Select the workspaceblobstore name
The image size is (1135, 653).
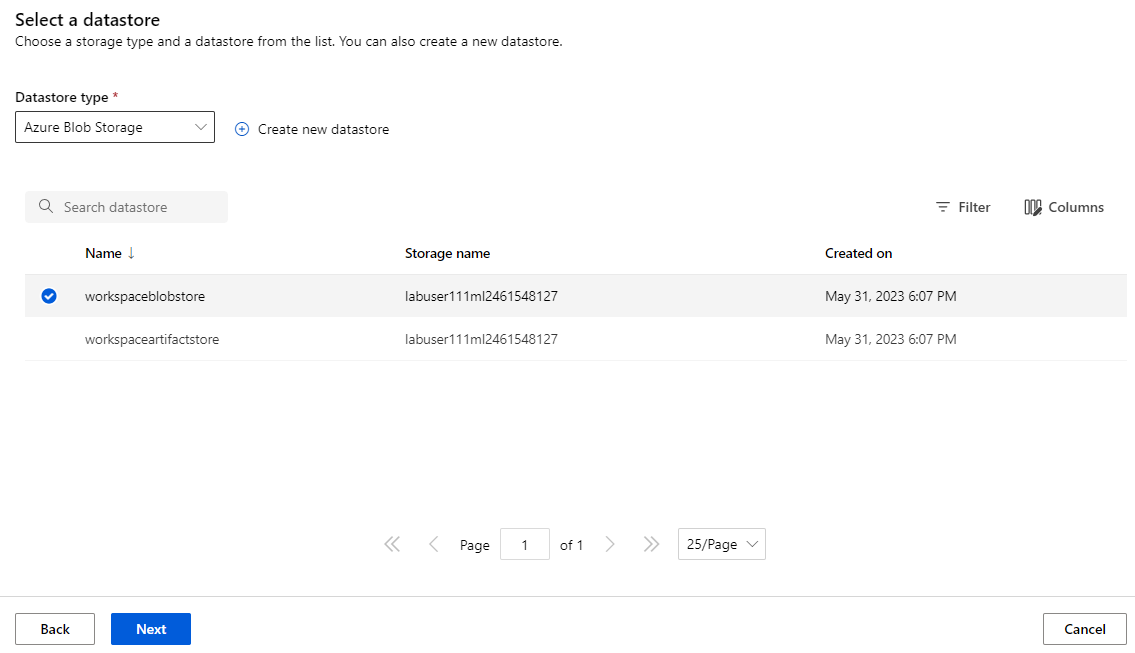145,296
